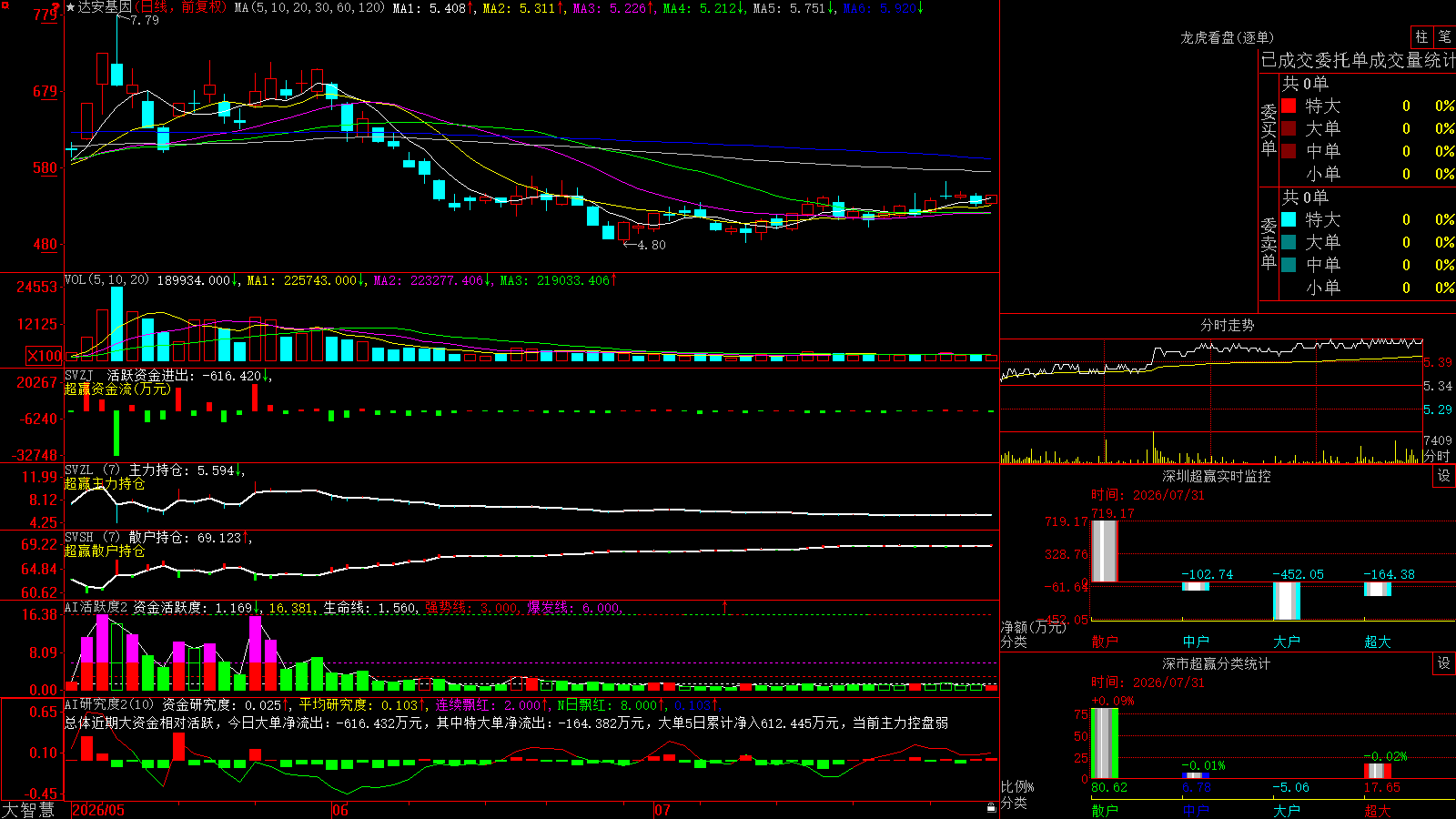Viewport: 1456px width, 819px height.
Task: Click the 7.79 high price annotation
Action: pyautogui.click(x=145, y=20)
